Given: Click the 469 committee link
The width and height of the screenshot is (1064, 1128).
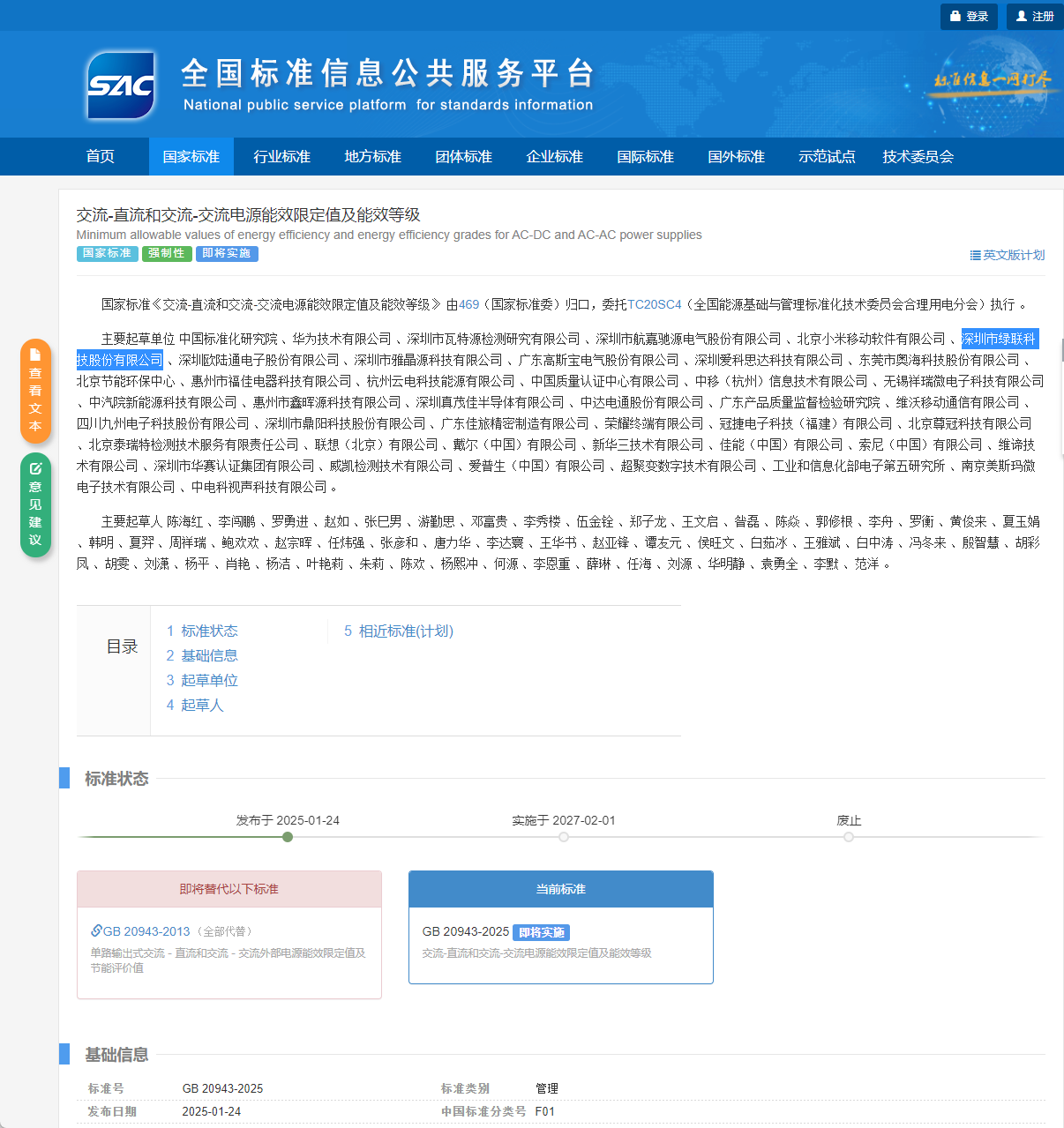Looking at the screenshot, I should pos(468,304).
